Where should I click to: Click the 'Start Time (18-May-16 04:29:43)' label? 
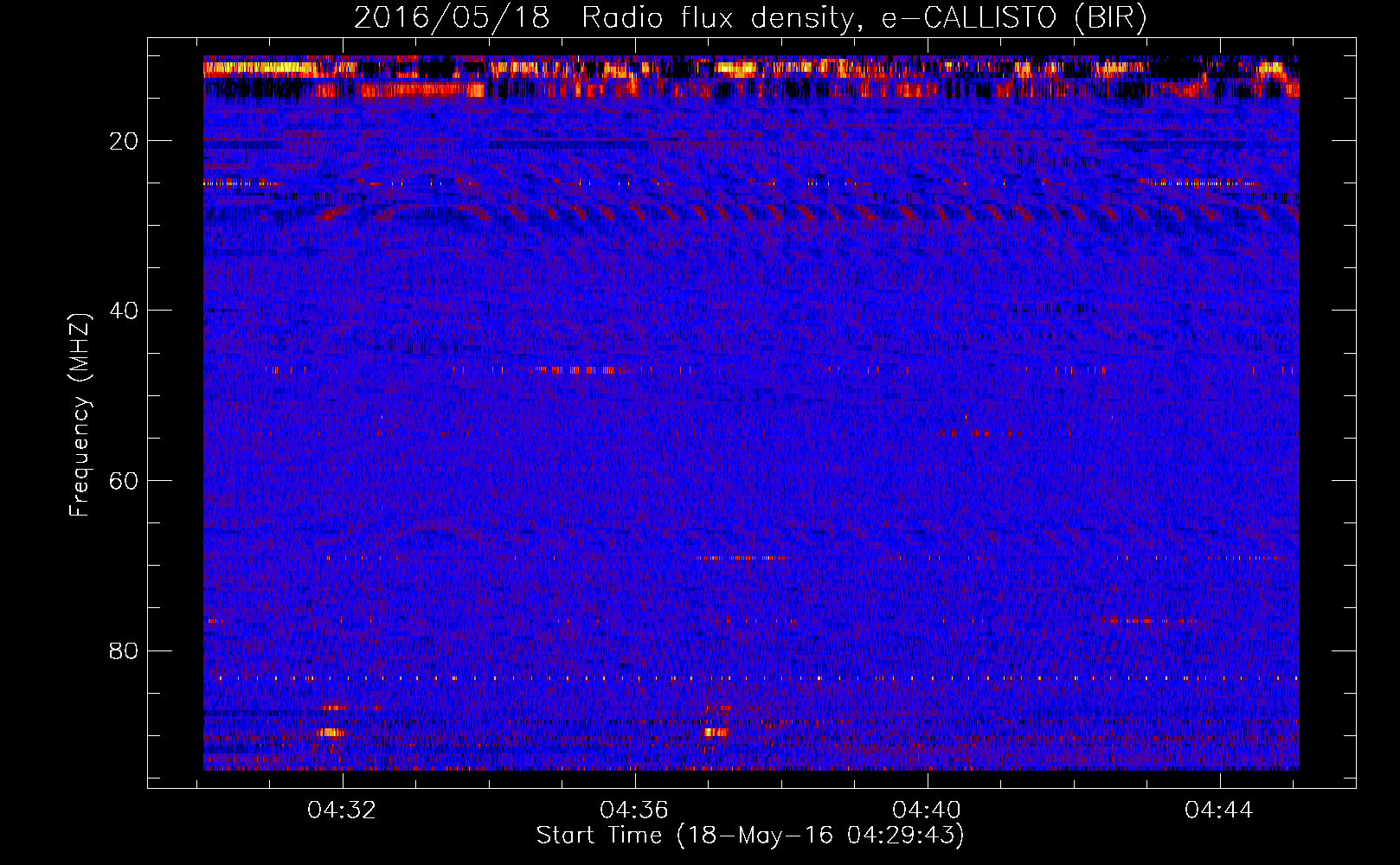click(750, 836)
